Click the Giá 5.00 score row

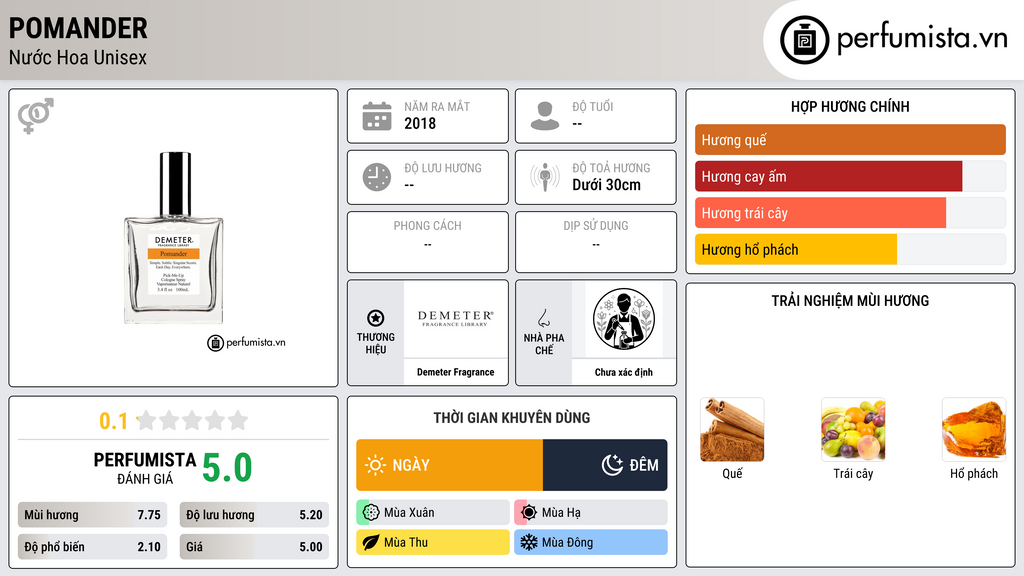(254, 547)
